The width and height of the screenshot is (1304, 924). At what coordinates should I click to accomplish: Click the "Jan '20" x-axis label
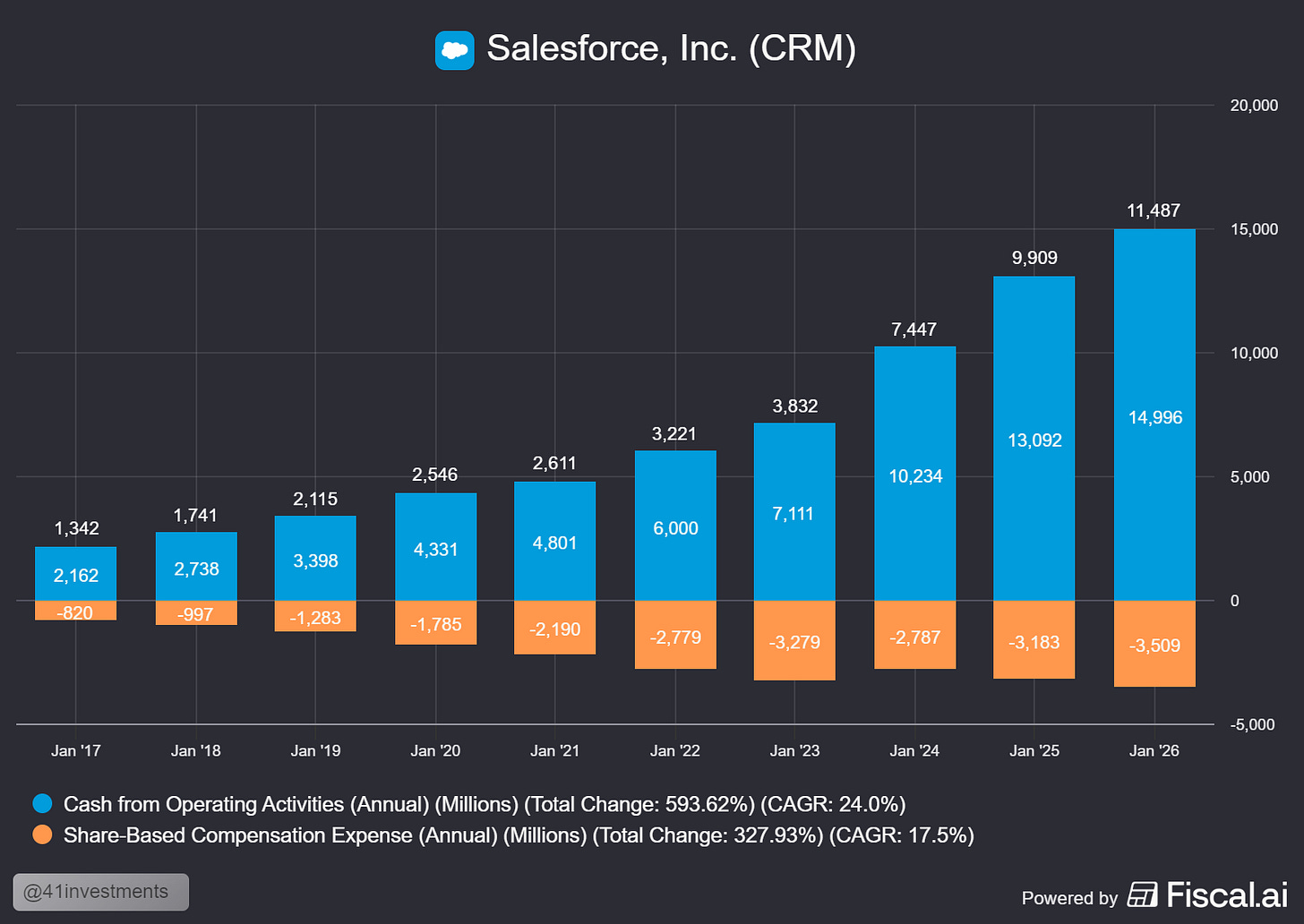pyautogui.click(x=435, y=750)
